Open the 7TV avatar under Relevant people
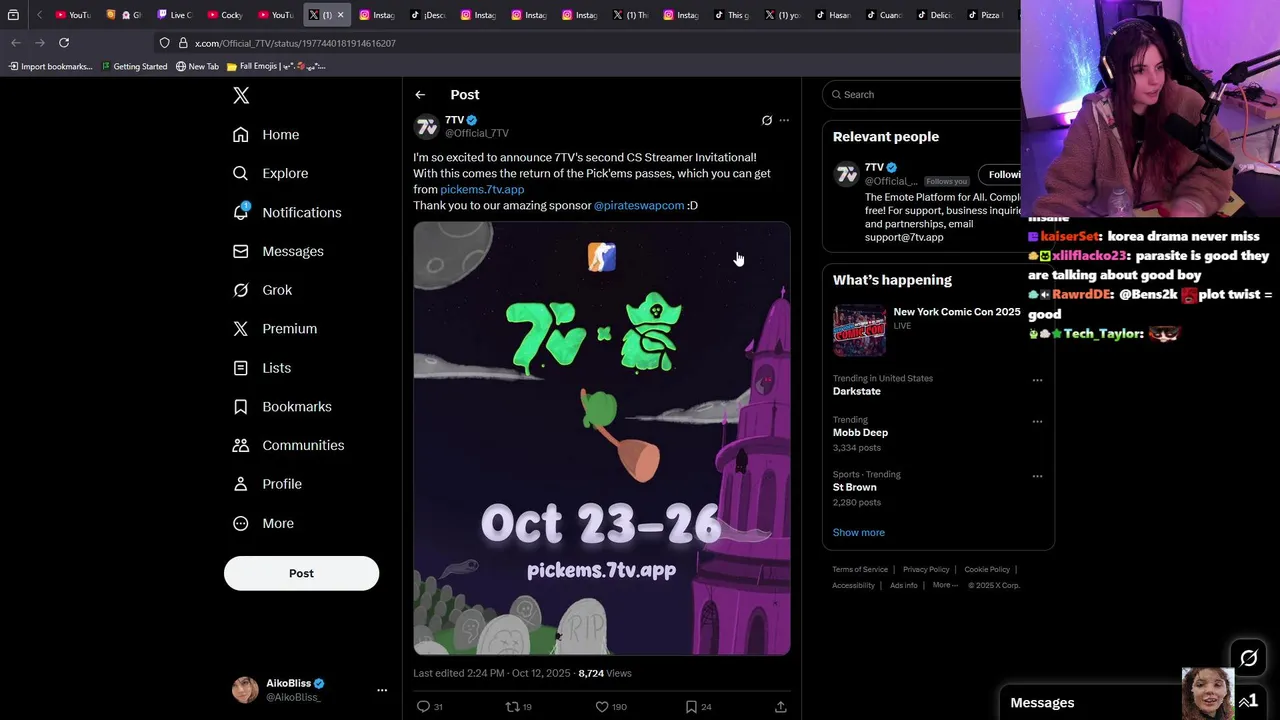 847,175
